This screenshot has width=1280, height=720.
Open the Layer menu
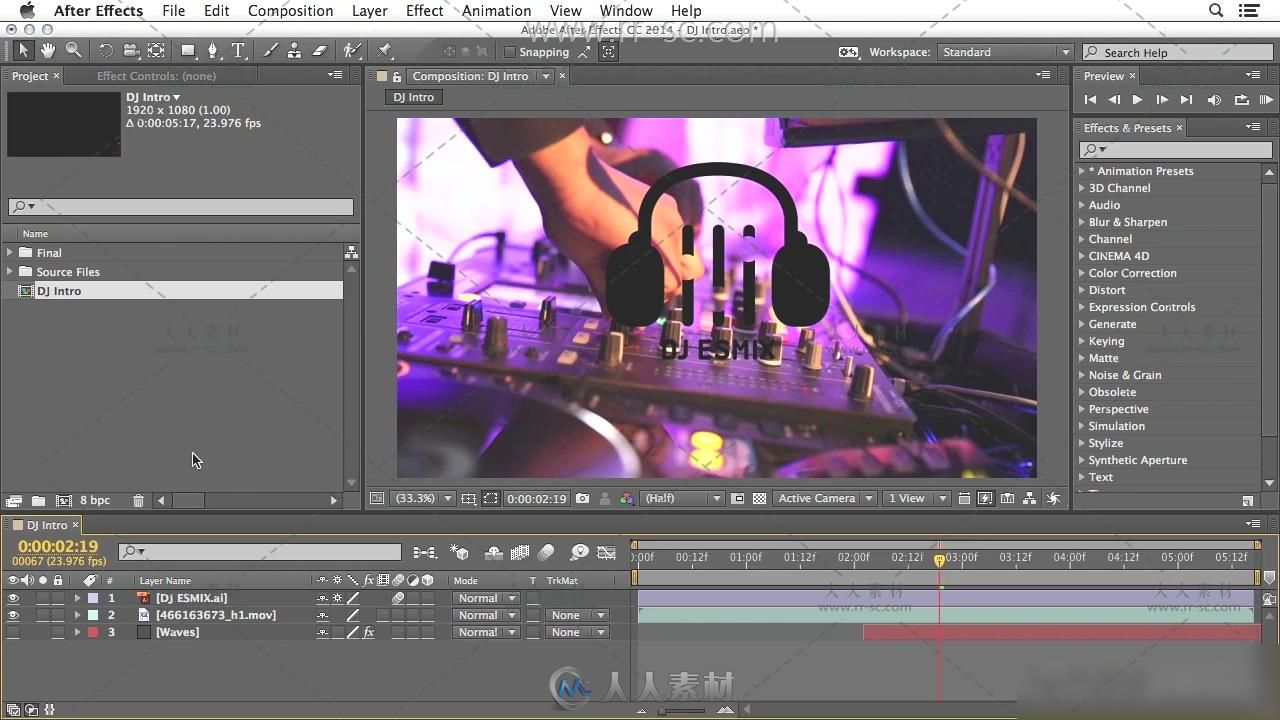(369, 11)
